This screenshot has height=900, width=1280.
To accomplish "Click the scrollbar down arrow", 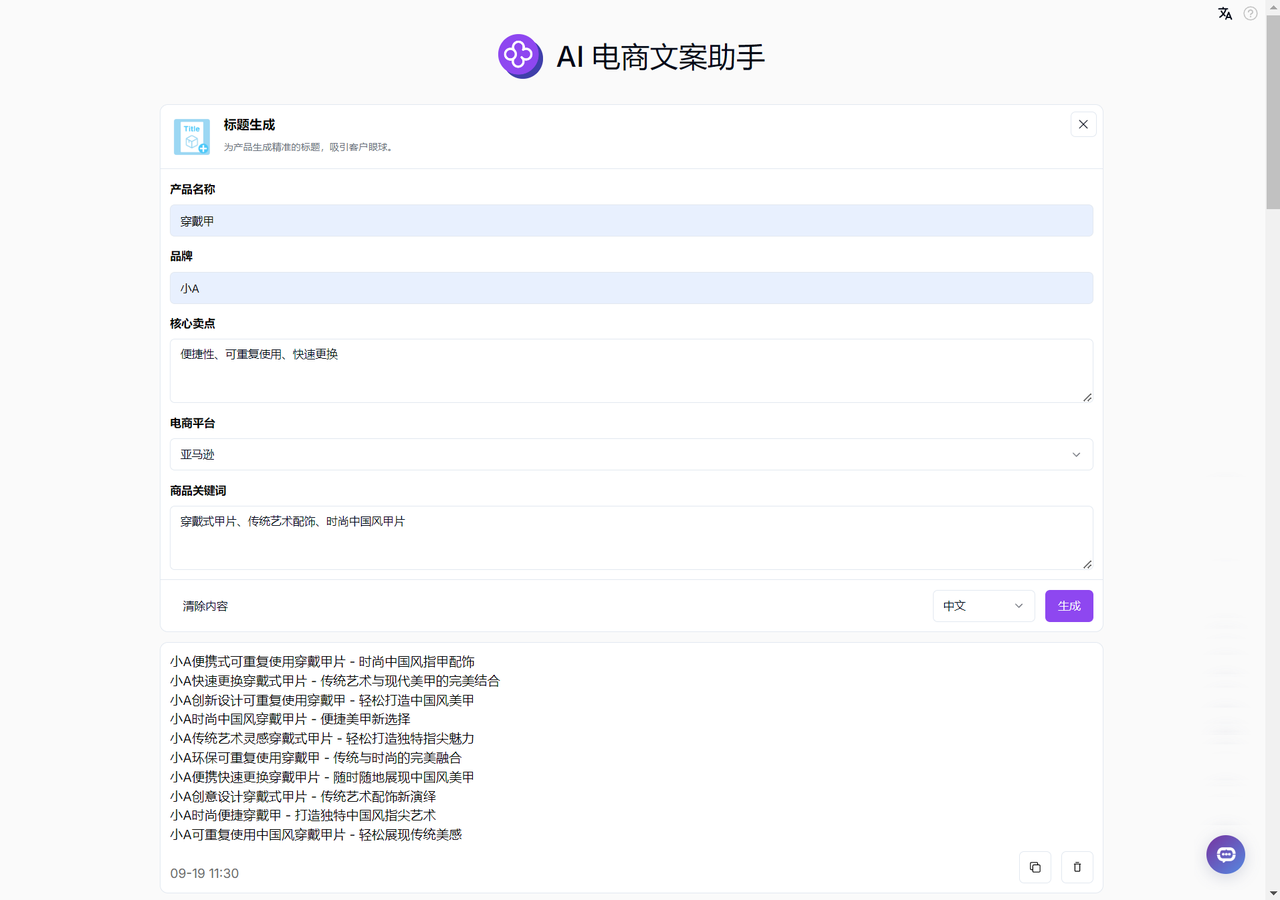I will point(1273,892).
